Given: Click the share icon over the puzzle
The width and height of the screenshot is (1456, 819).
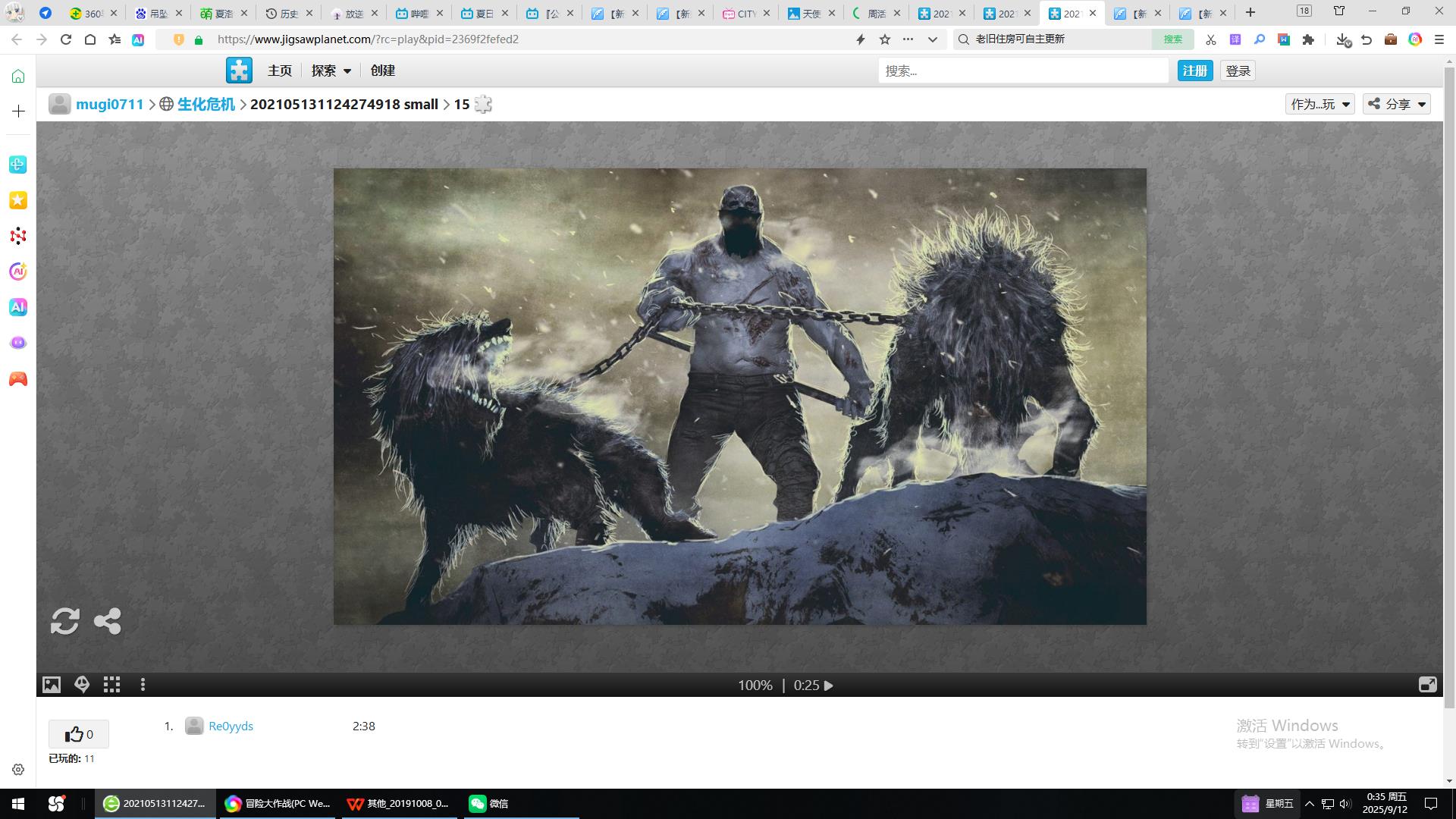Looking at the screenshot, I should (107, 621).
